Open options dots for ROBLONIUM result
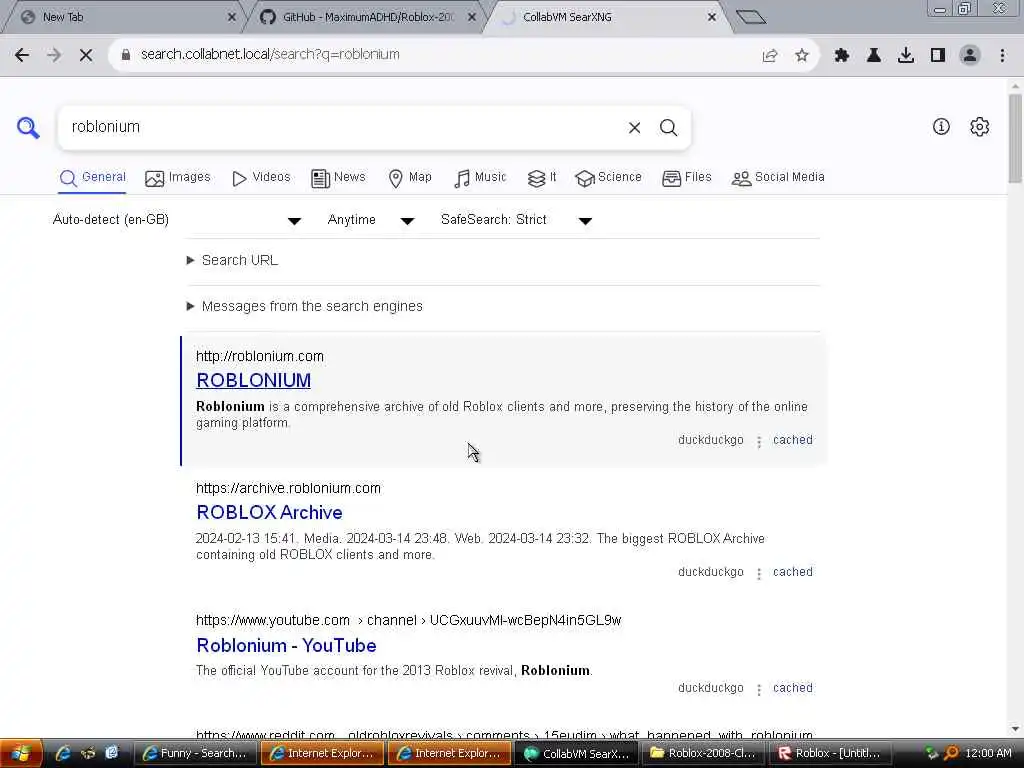 tap(759, 441)
